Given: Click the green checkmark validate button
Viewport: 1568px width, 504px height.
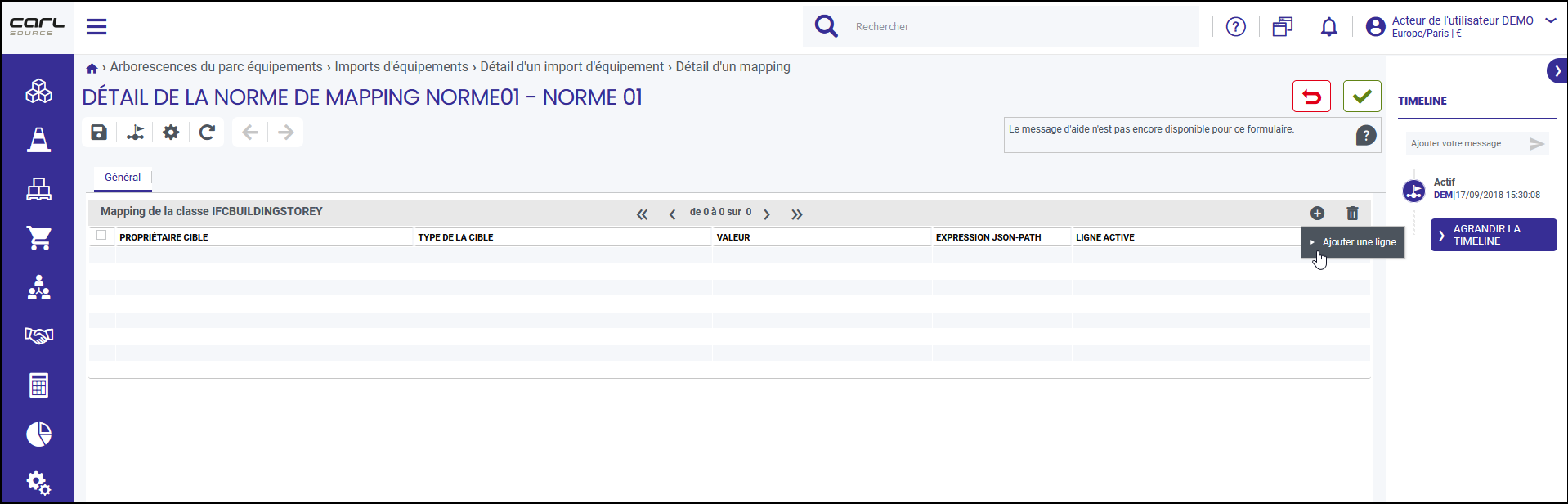Looking at the screenshot, I should tap(1362, 97).
